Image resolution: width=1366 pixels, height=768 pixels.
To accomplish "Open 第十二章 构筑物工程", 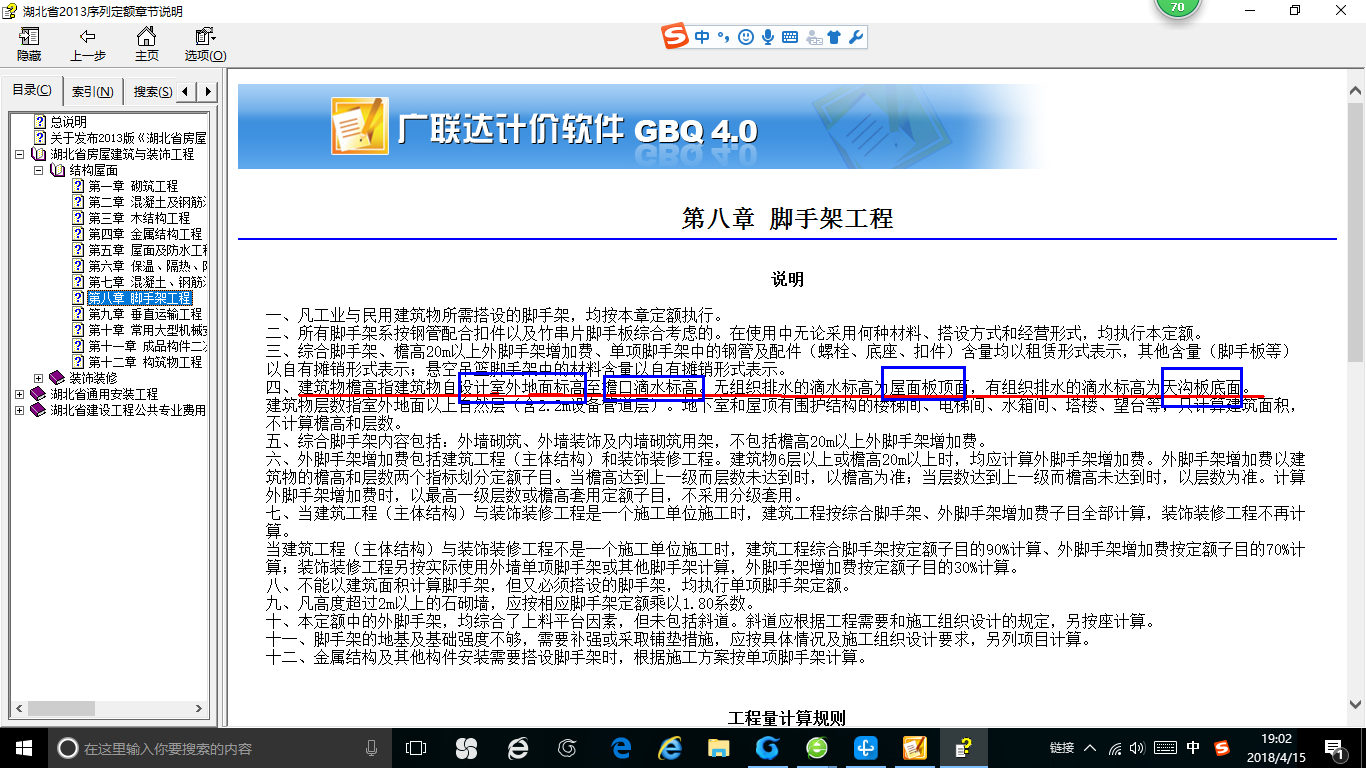I will [145, 362].
